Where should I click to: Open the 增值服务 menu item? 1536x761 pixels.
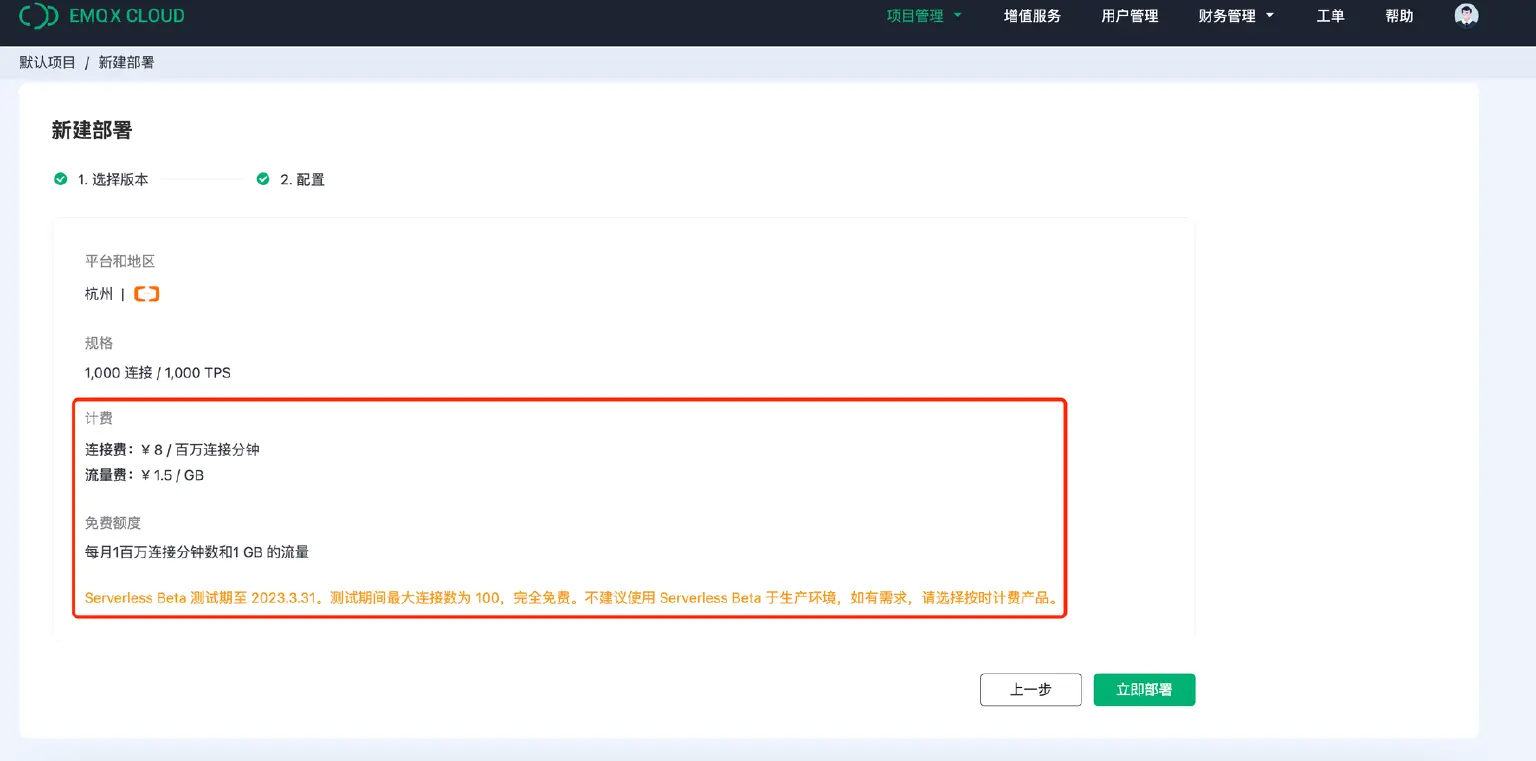pos(1032,16)
